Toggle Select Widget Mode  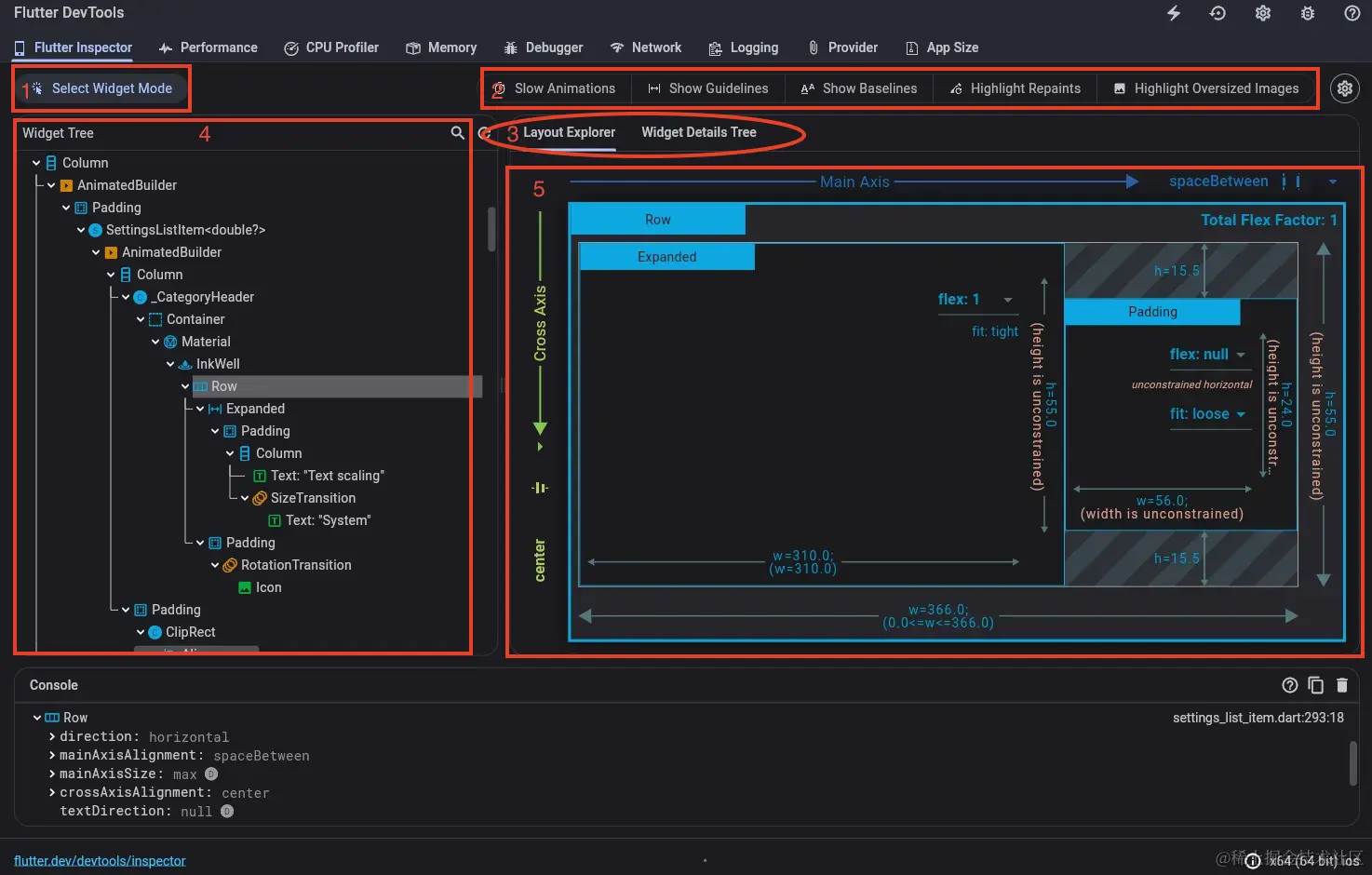pos(102,88)
